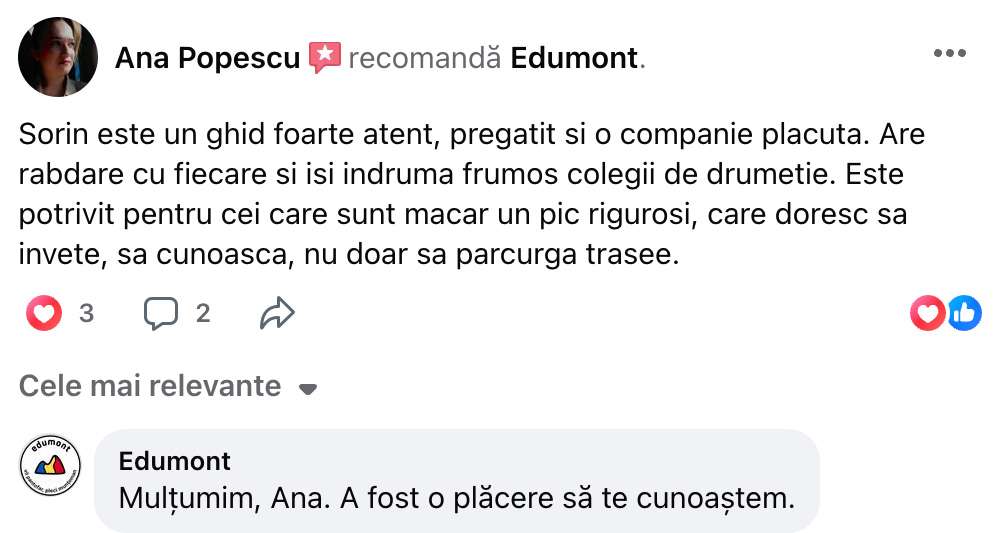Screen dimensions: 994x533
Task: Click the comment speech bubble icon
Action: click(x=160, y=314)
